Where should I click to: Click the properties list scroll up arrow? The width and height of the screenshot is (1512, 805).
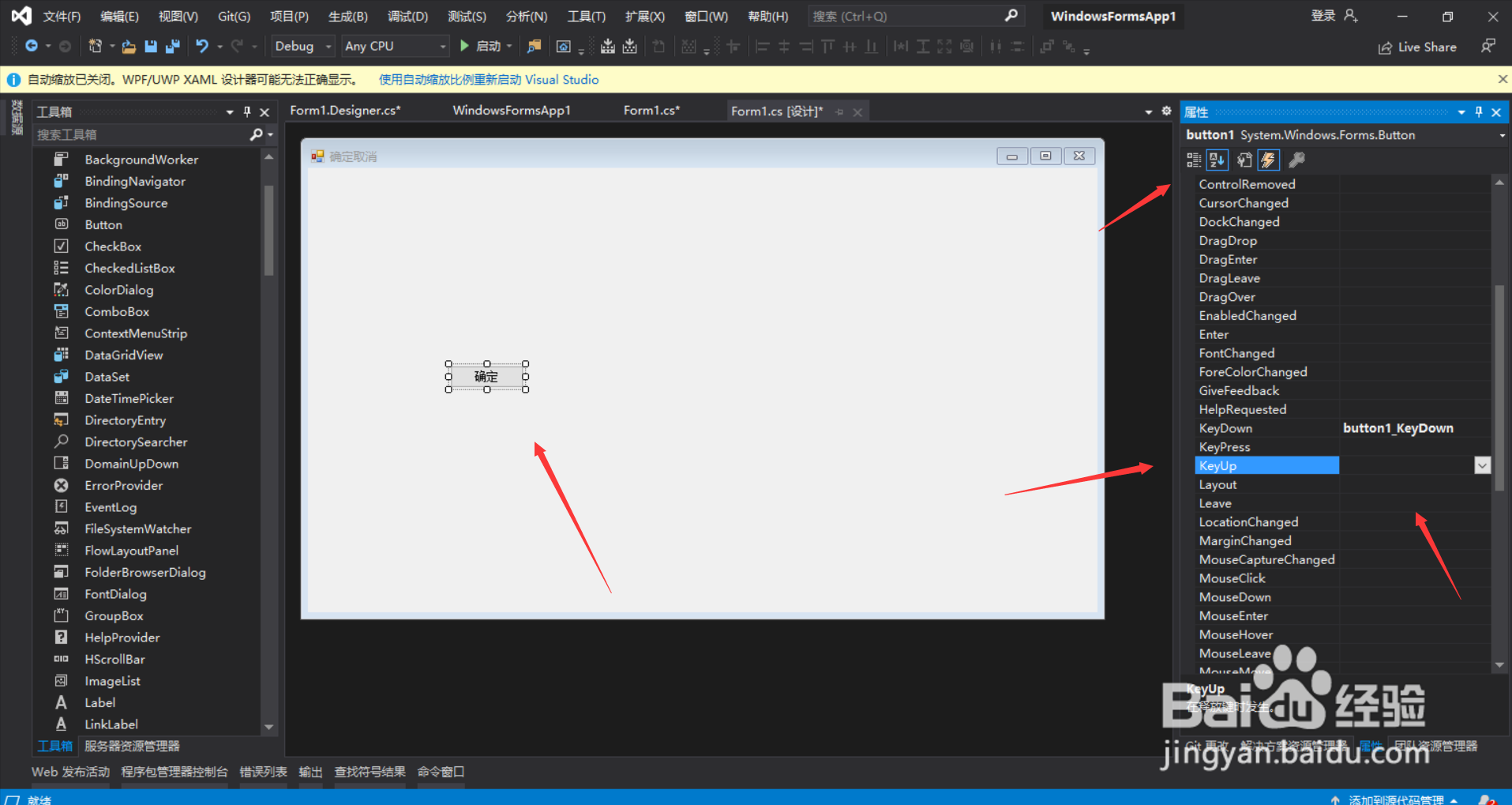click(1499, 182)
